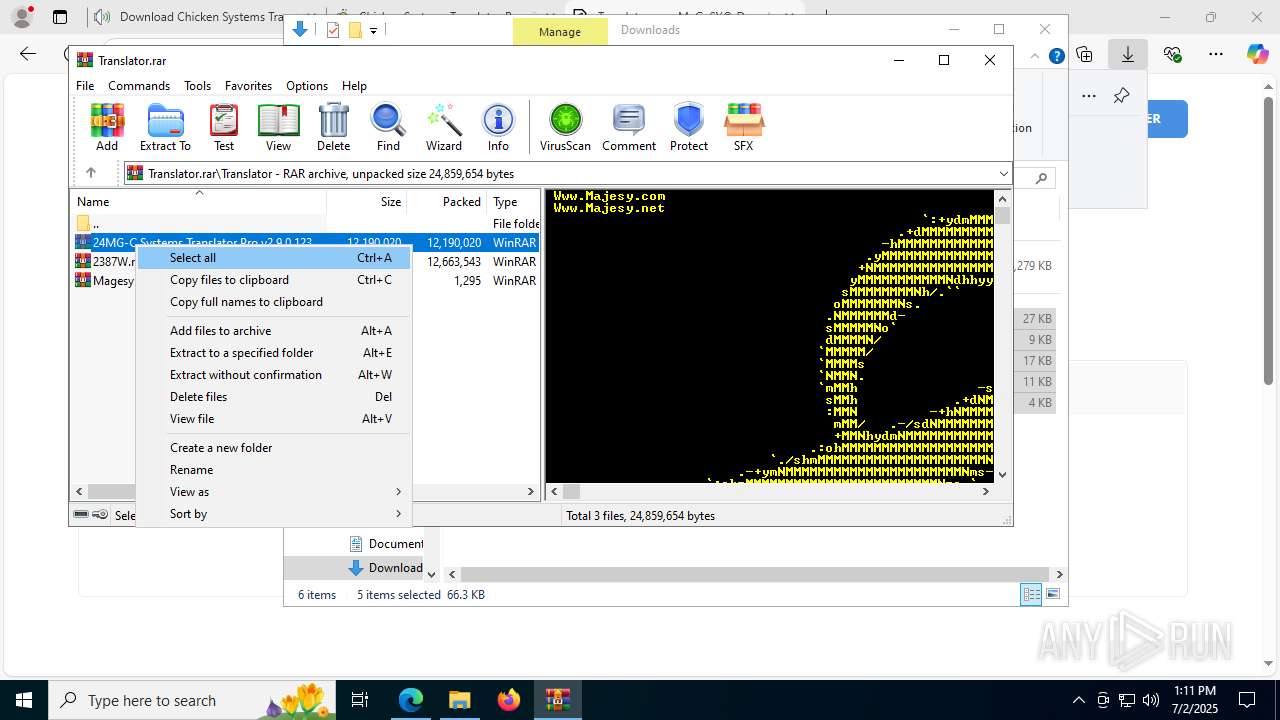Expand the View as submenu
The width and height of the screenshot is (1280, 720).
tap(274, 492)
